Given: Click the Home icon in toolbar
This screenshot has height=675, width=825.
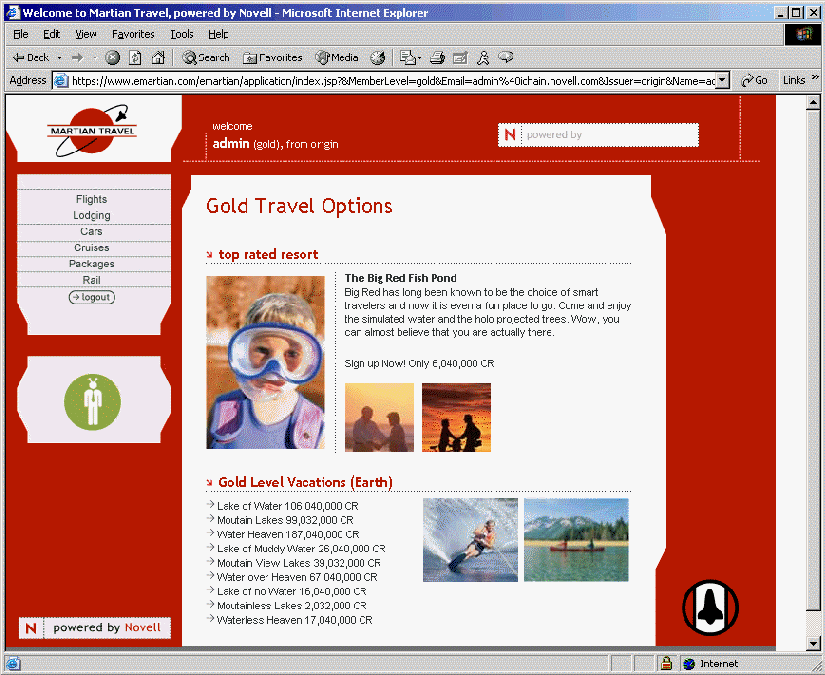Looking at the screenshot, I should pos(158,57).
